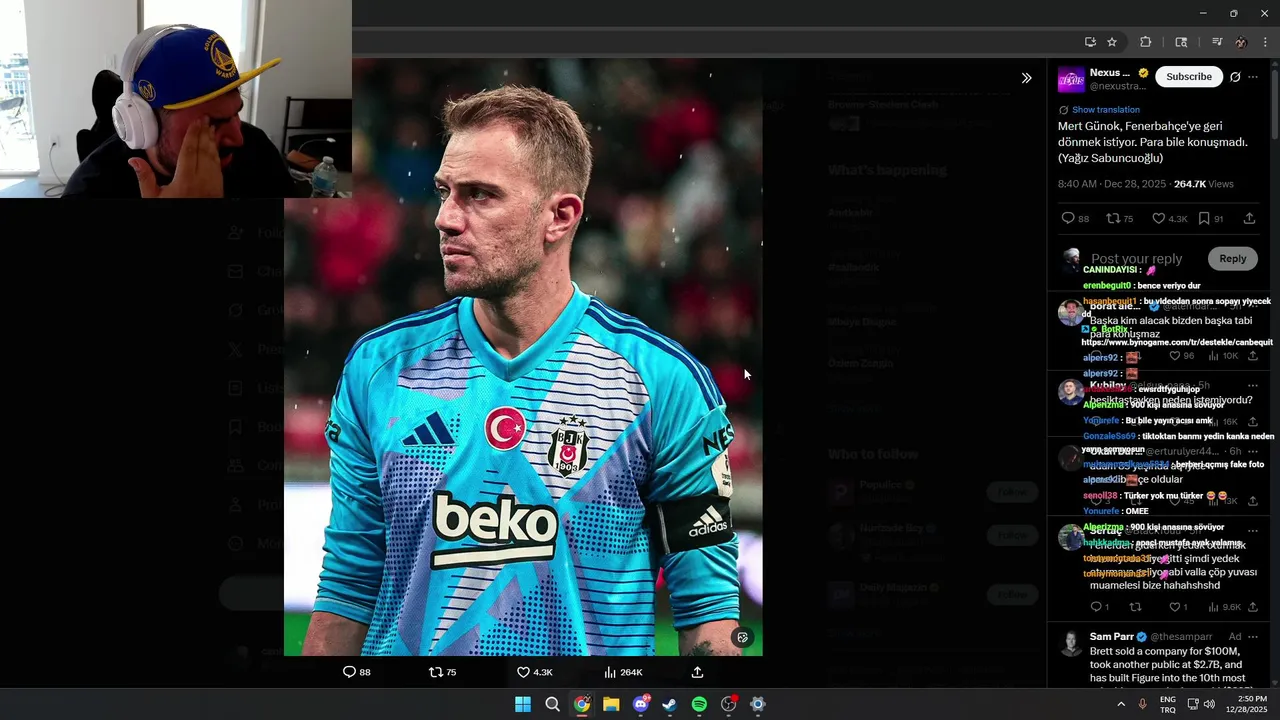
Task: Click reply icon on last comment showing 1
Action: (x=1095, y=607)
